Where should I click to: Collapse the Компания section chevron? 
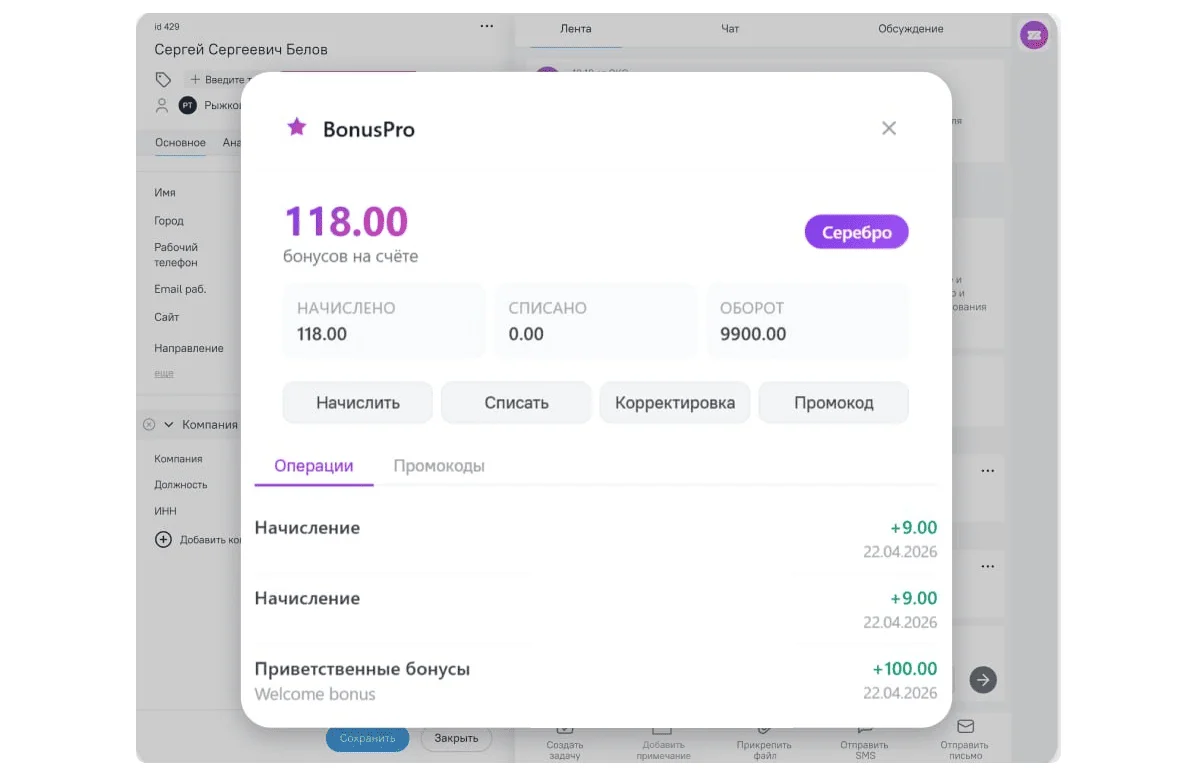point(169,424)
